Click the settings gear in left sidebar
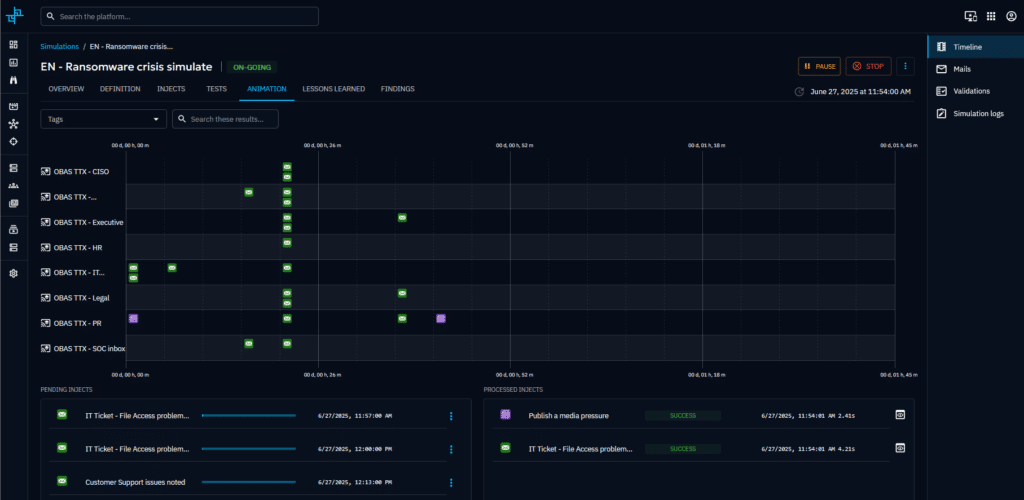The width and height of the screenshot is (1024, 500). pyautogui.click(x=13, y=273)
